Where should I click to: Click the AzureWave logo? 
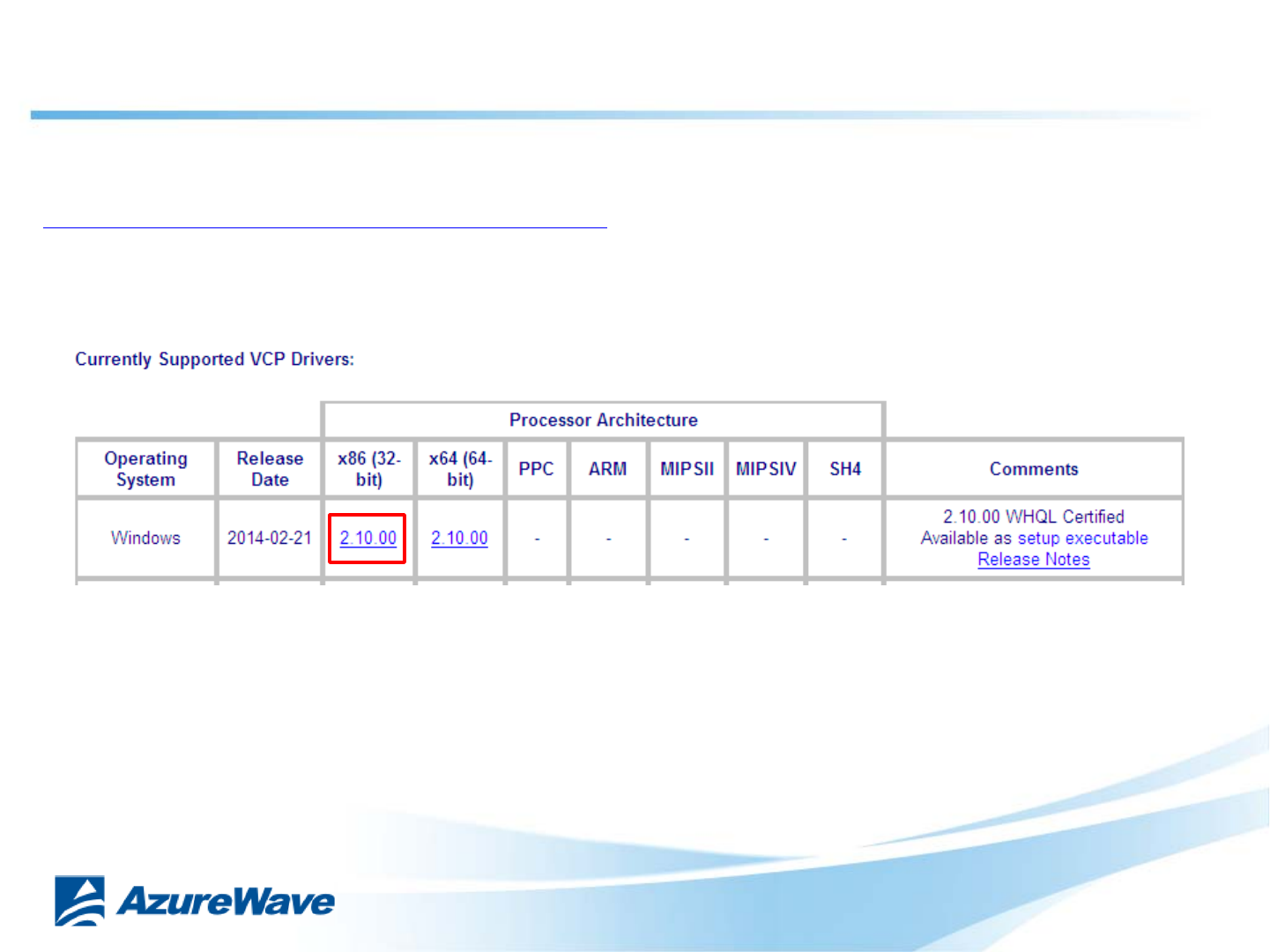tap(195, 901)
